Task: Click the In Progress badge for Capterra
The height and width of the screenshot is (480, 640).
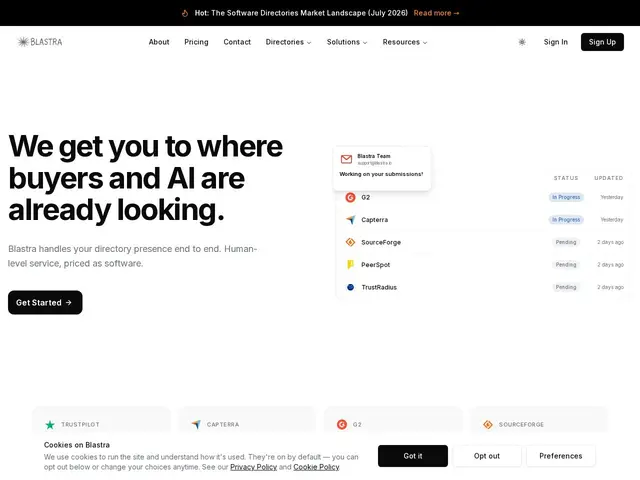Action: click(566, 220)
